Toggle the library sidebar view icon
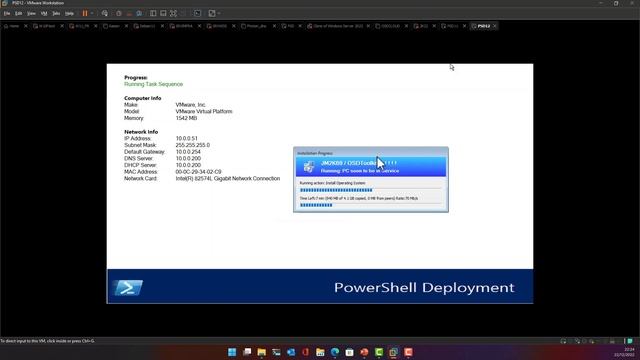 coord(153,13)
